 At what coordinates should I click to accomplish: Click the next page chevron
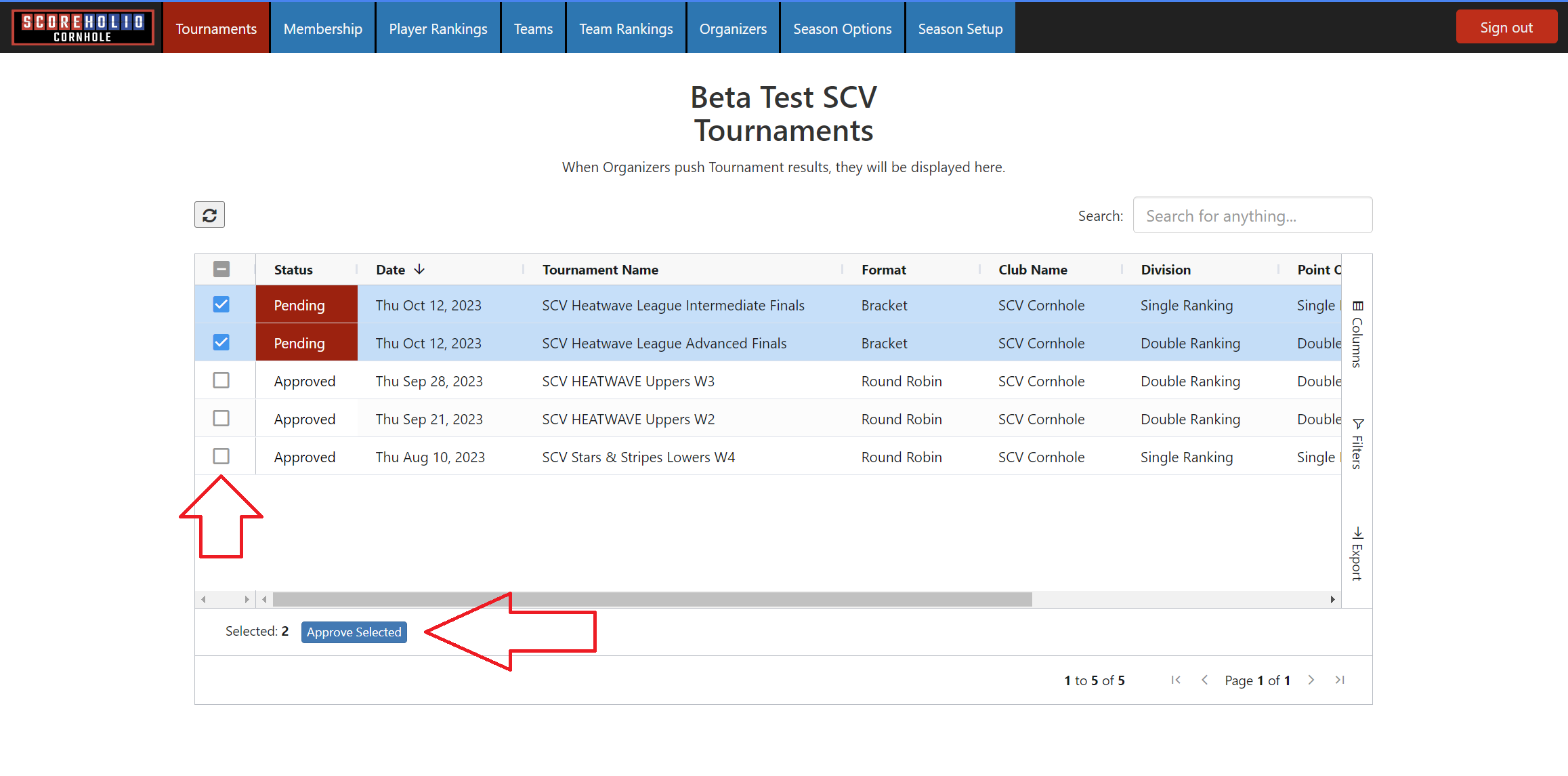click(1311, 680)
